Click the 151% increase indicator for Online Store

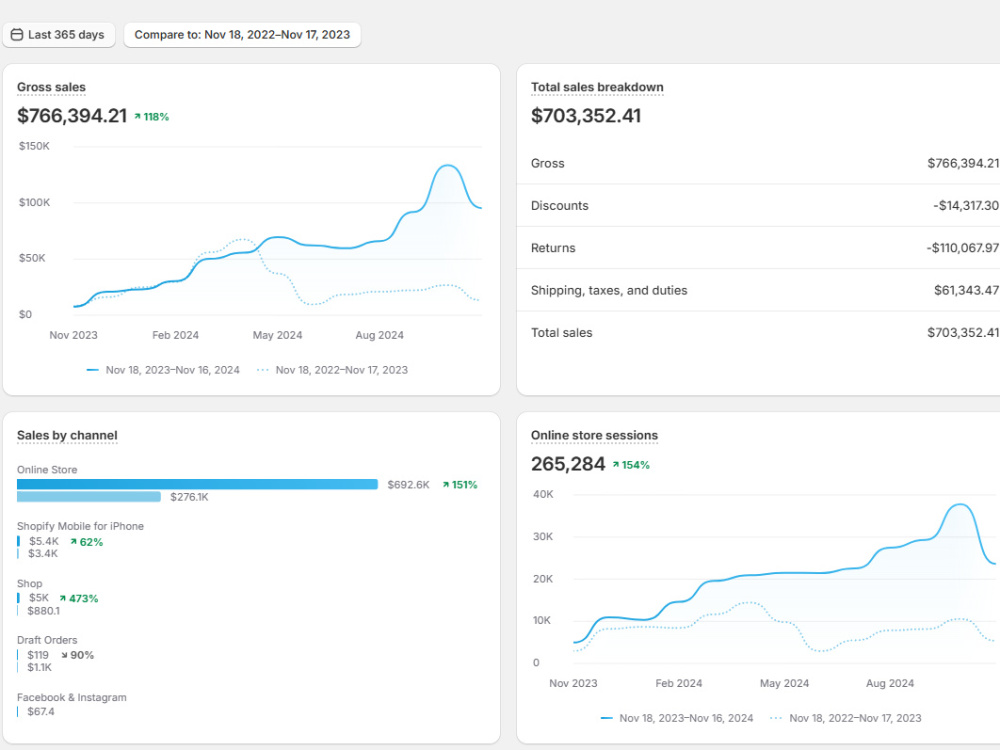coord(460,485)
